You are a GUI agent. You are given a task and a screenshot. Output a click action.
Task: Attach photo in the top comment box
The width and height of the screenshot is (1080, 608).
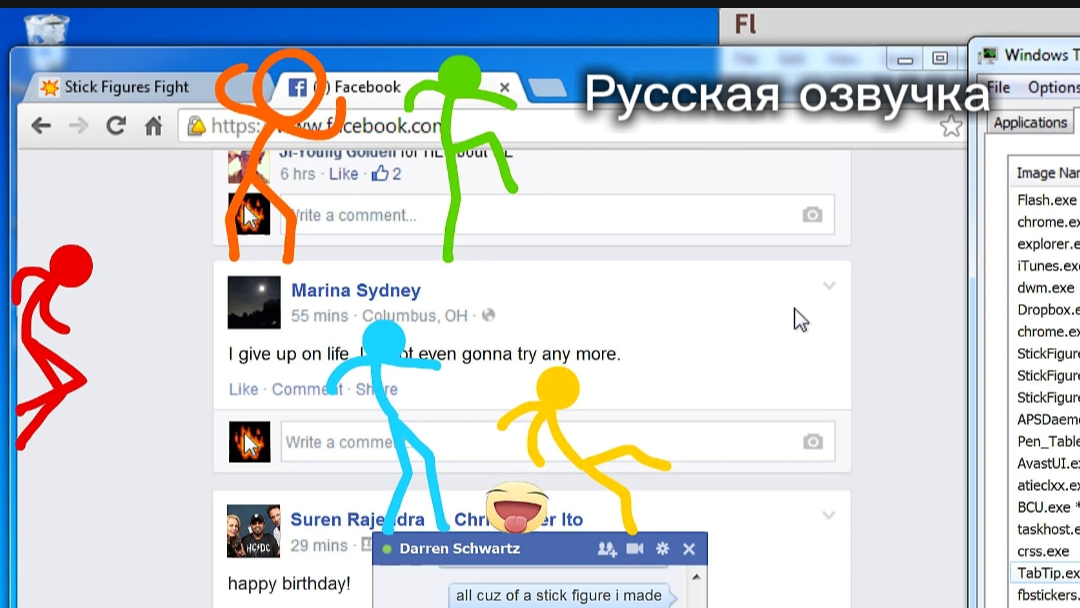[812, 215]
